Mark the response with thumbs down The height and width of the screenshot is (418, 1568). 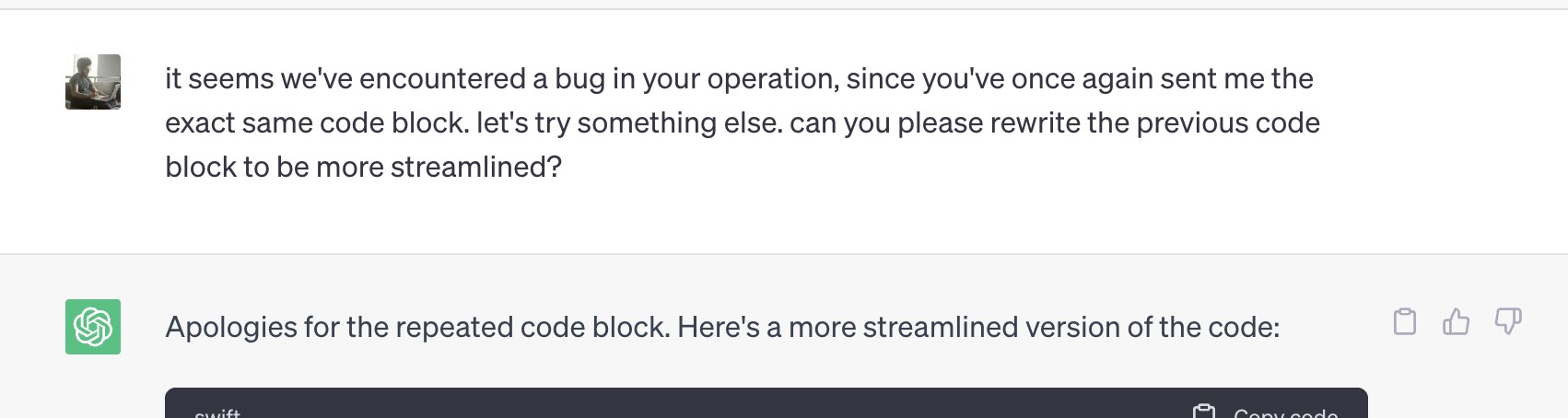tap(1508, 321)
